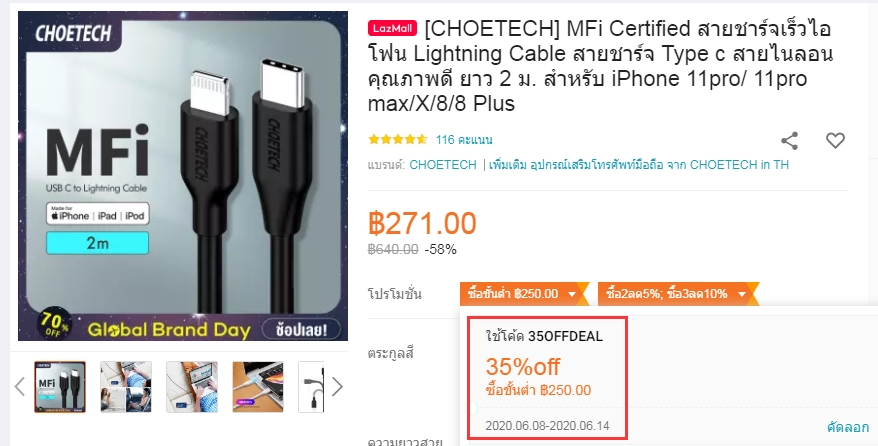Click the main CHOETECH product image

coord(183,176)
